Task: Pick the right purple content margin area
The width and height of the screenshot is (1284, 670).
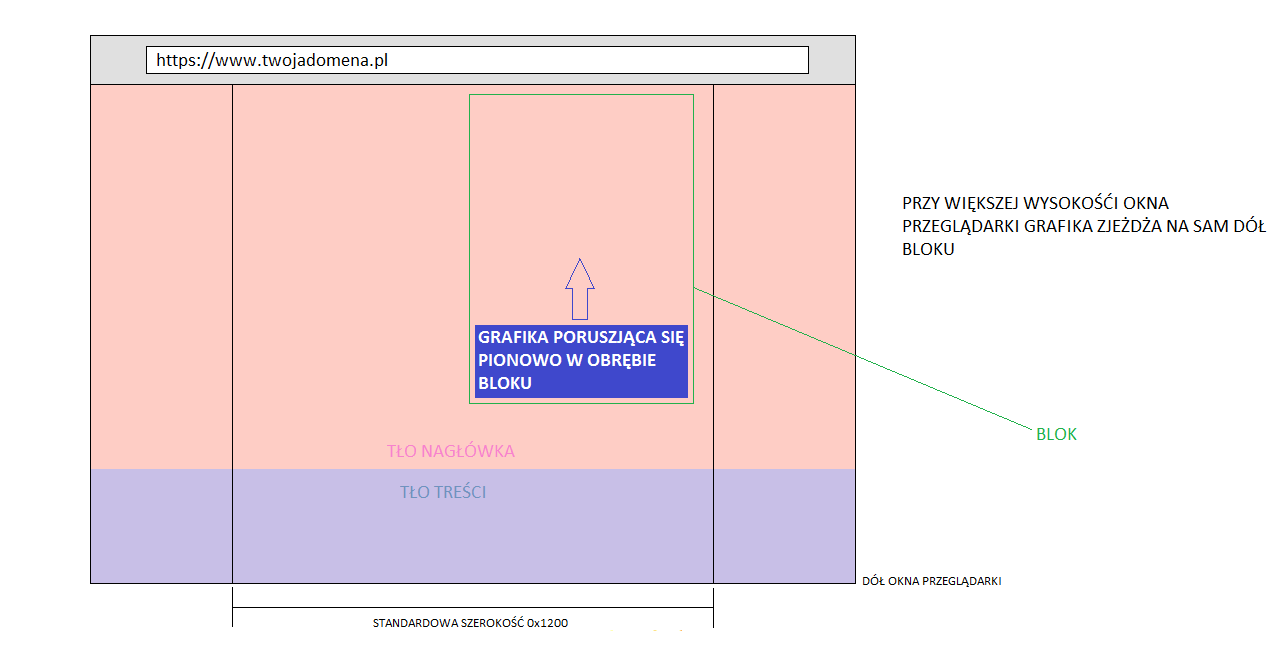Action: 784,526
